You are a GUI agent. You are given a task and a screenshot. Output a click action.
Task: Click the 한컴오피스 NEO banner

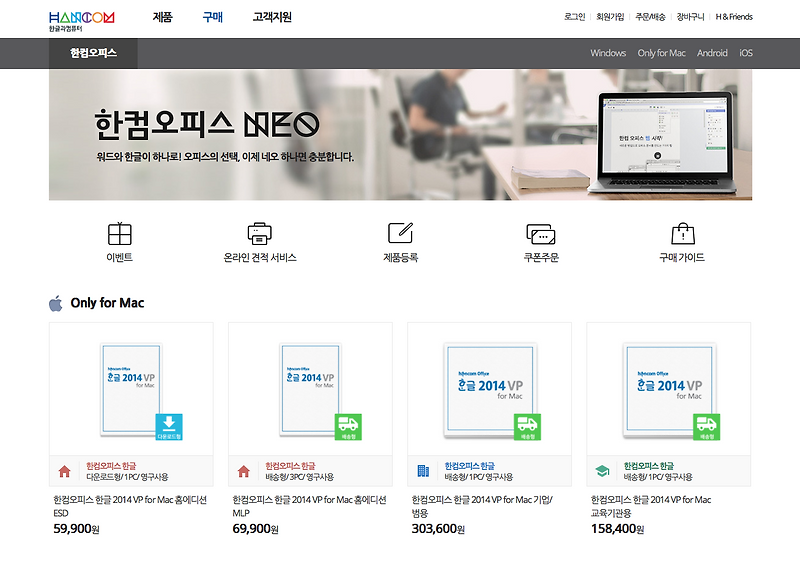(401, 135)
